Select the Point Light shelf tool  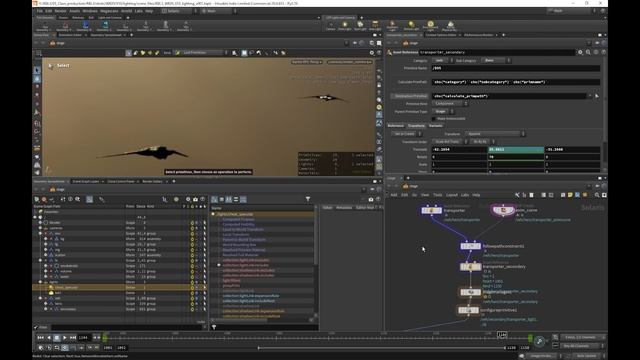click(345, 26)
